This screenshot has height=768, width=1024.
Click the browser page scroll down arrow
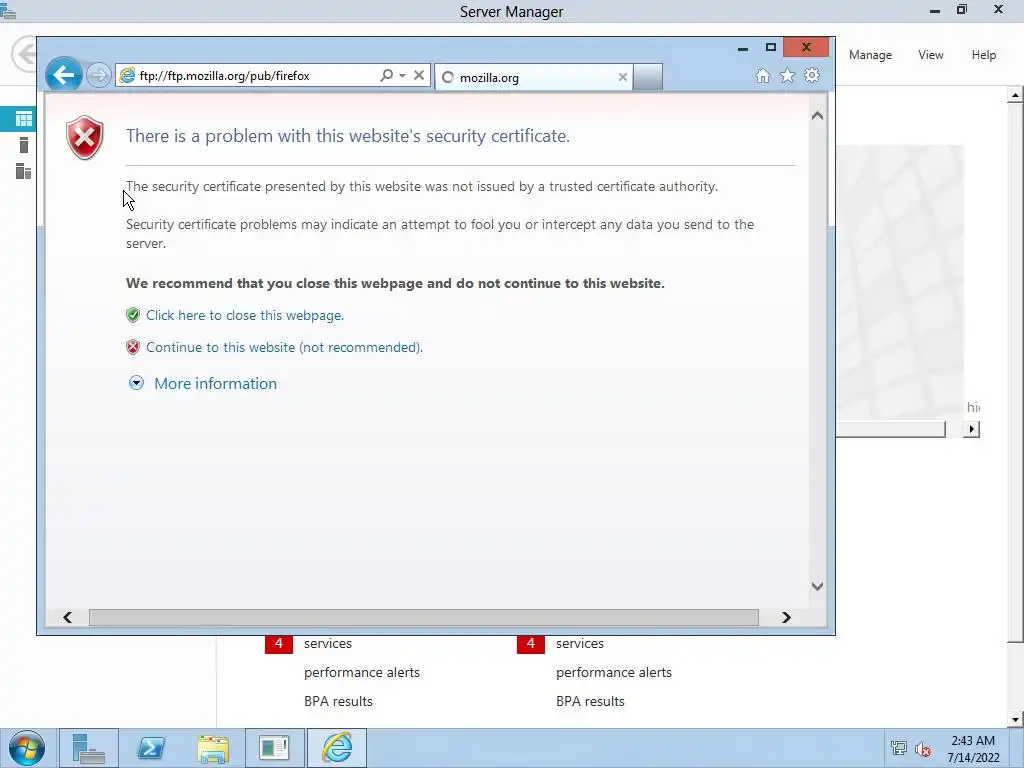coord(817,586)
